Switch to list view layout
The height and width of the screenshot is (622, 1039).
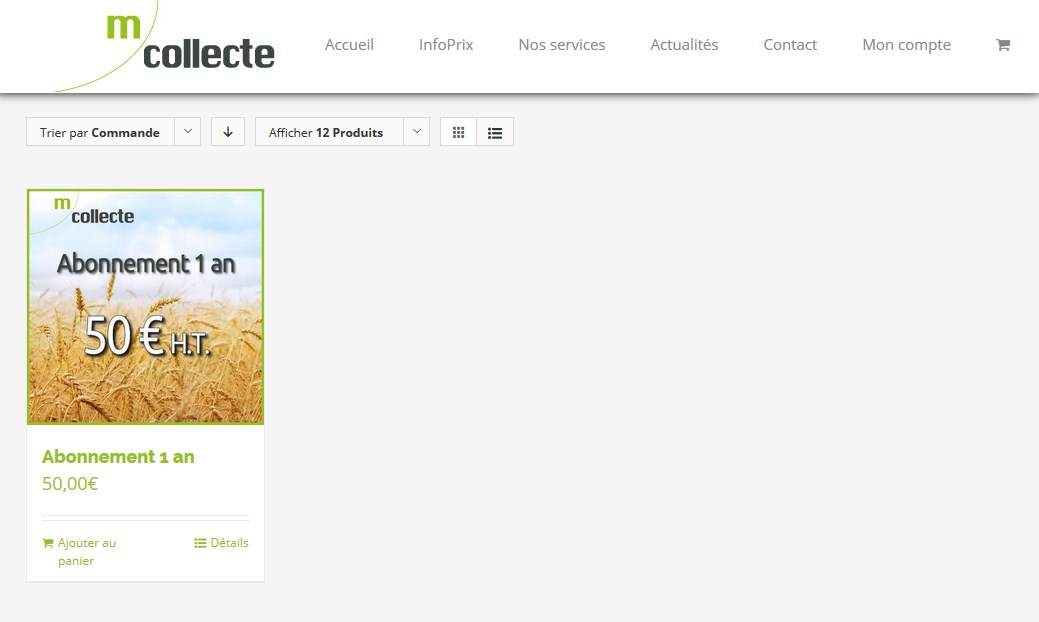coord(495,132)
